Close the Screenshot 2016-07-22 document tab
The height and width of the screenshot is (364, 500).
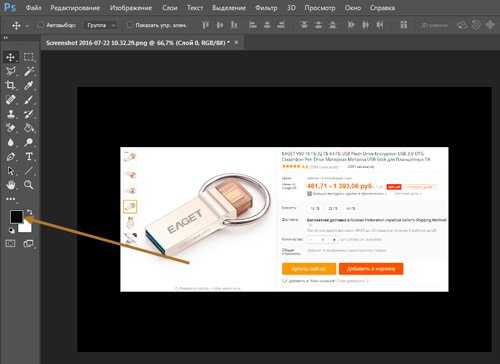coord(236,43)
